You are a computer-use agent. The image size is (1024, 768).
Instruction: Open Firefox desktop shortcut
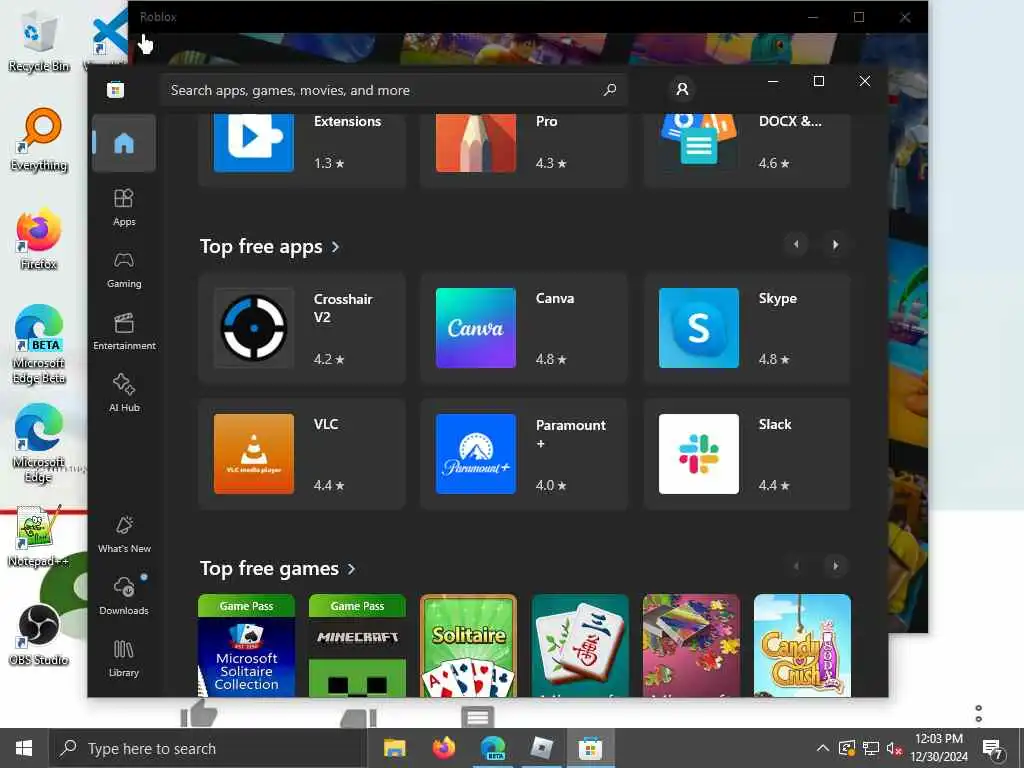pos(39,239)
